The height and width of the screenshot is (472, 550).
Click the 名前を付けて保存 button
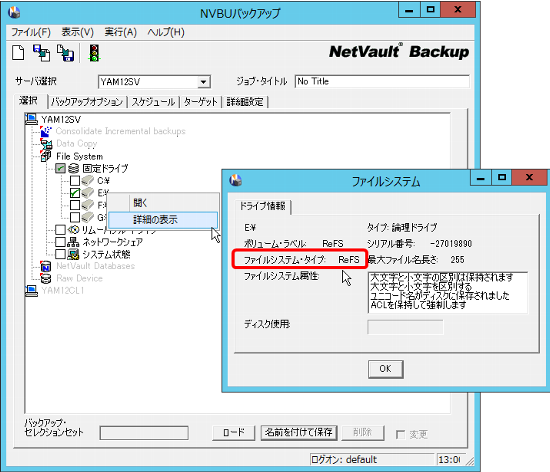click(x=299, y=432)
